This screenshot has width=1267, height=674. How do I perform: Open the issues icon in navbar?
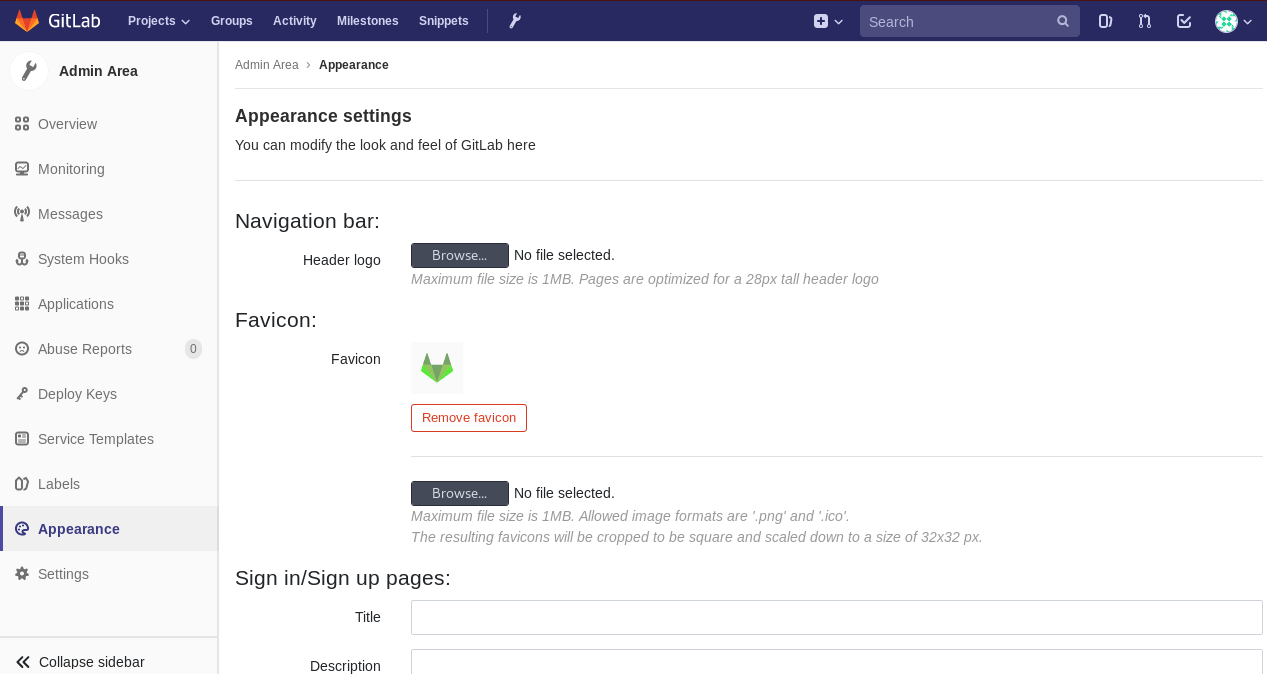(1105, 21)
